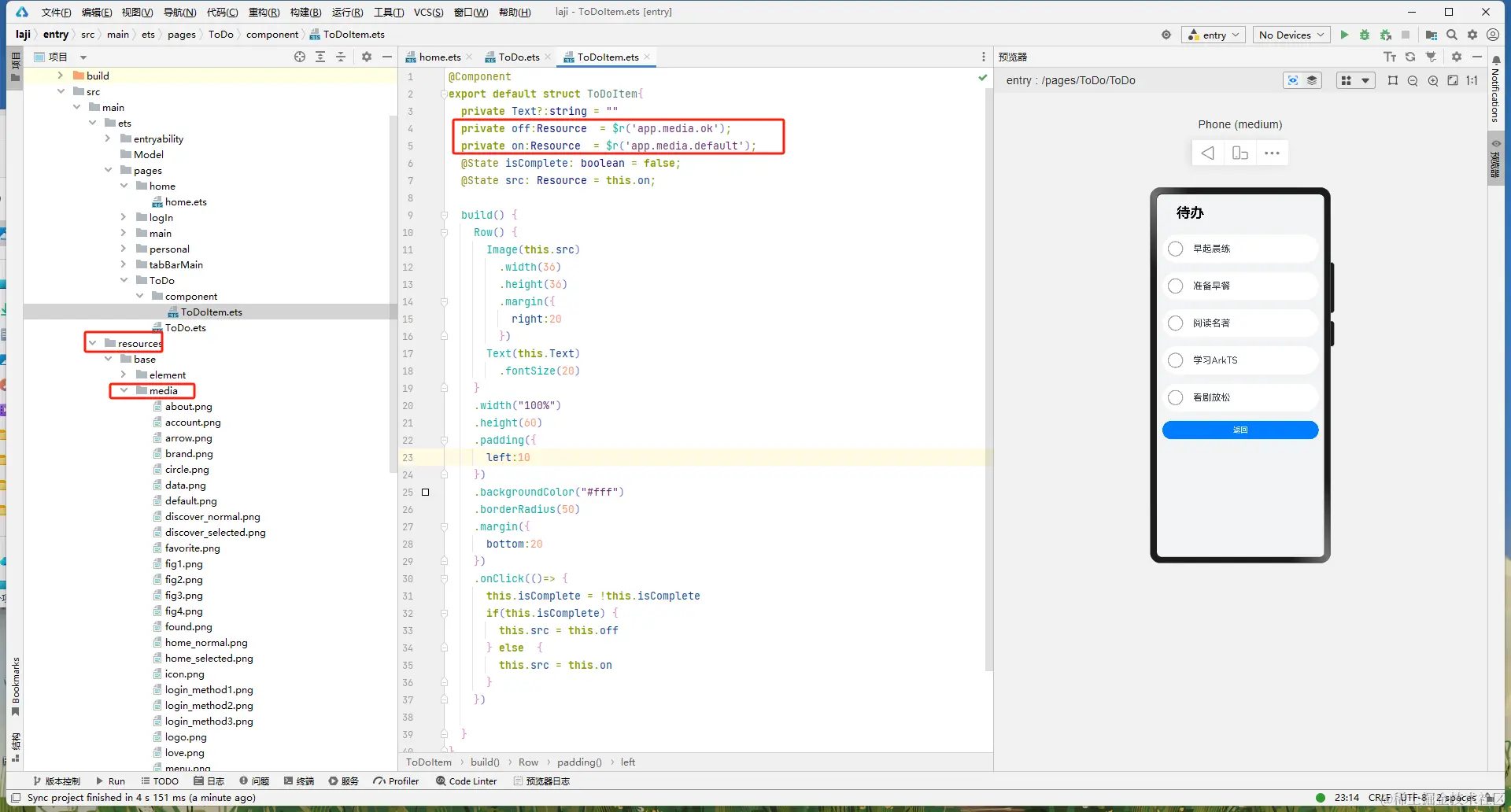Toggle font size icon in previewer header

[1390, 57]
